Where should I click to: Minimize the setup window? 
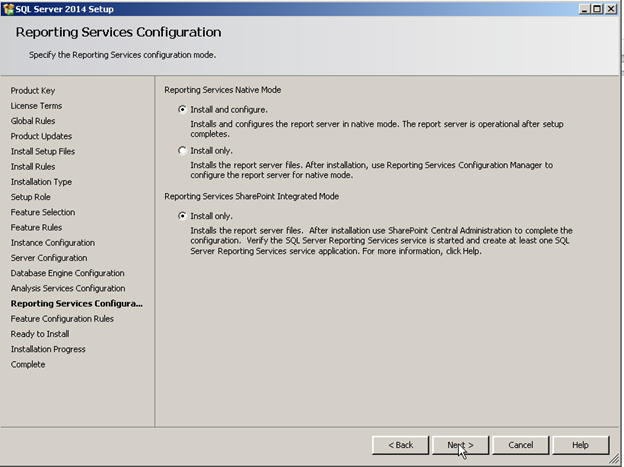[x=585, y=9]
